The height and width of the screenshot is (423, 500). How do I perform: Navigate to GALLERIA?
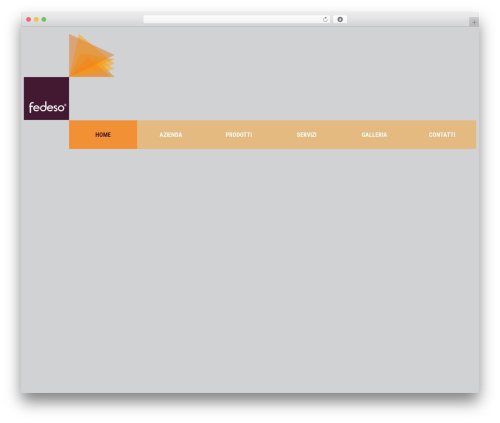pos(374,135)
